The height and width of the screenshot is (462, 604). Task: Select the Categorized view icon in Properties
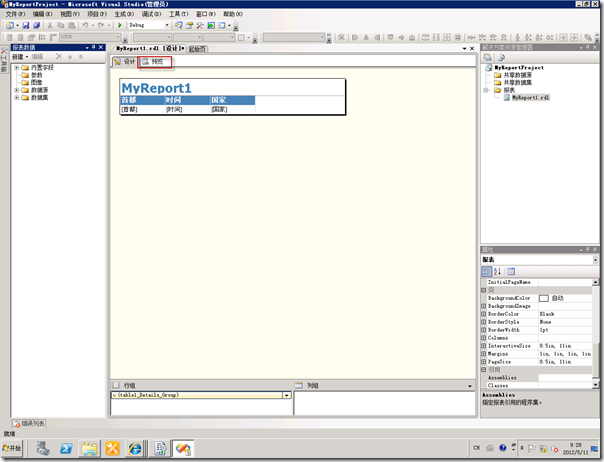487,271
